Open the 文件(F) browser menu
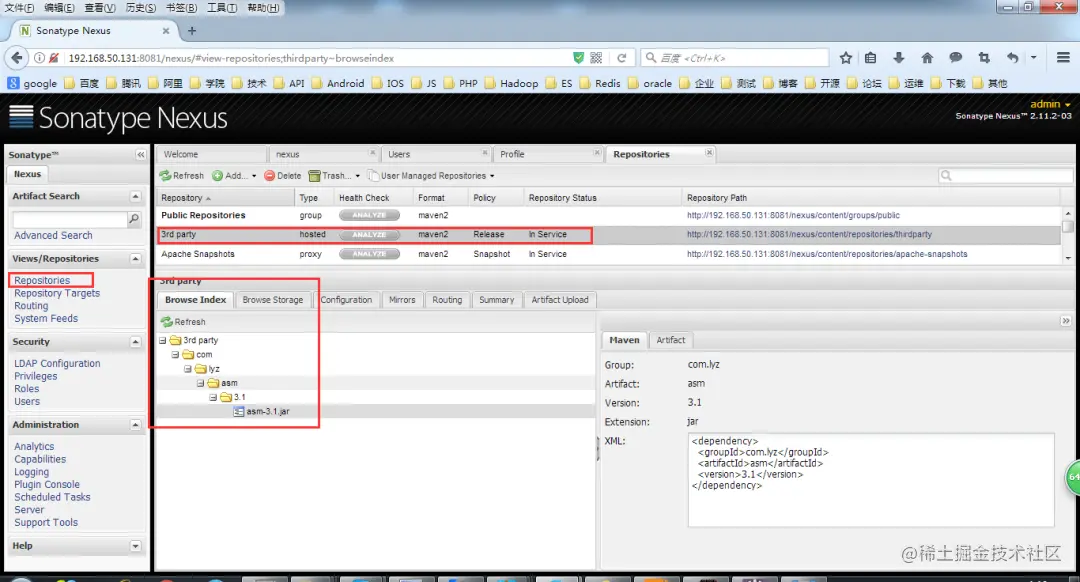1080x582 pixels. (19, 8)
